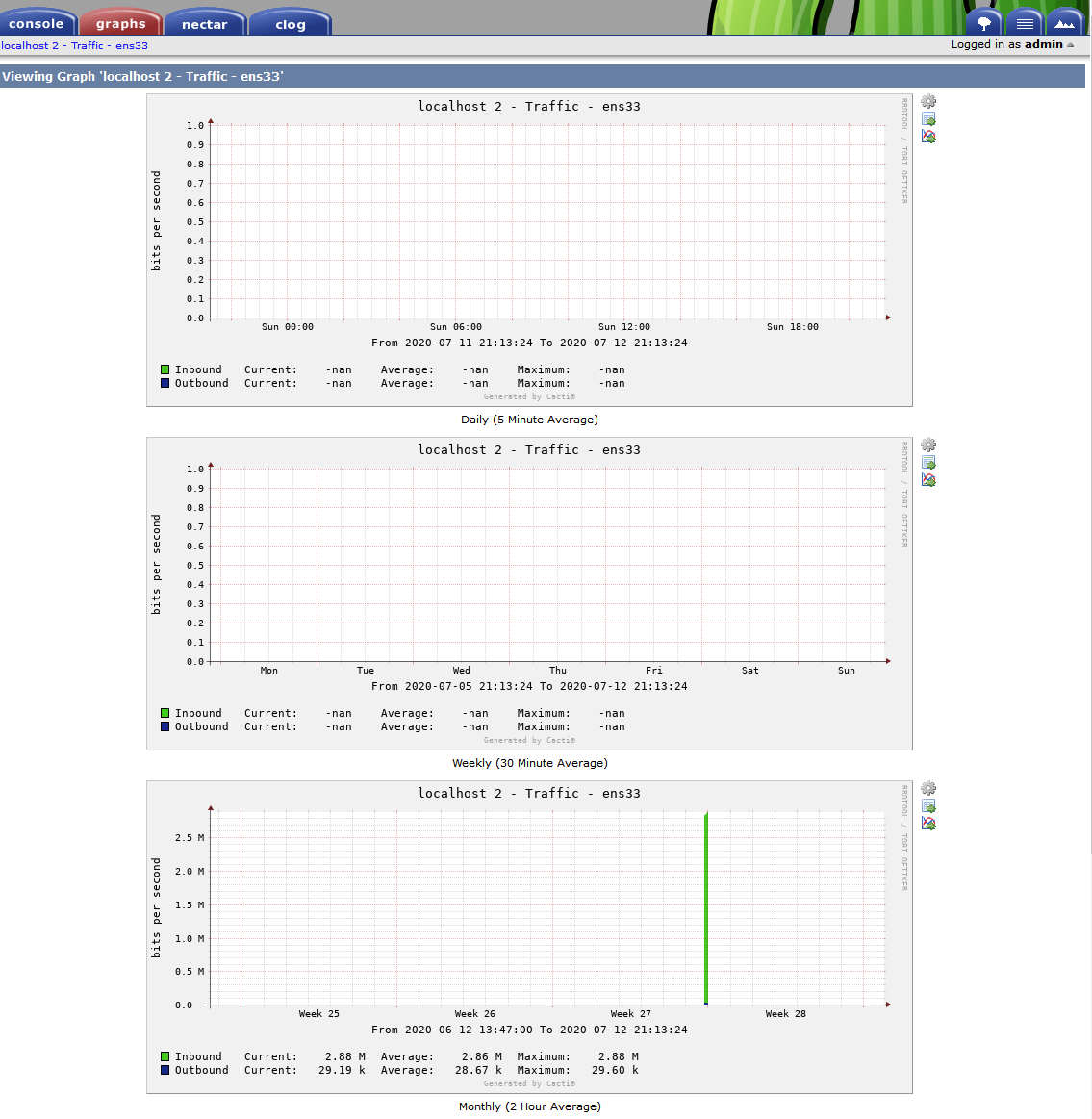
Task: Open the nectar tab
Action: [204, 23]
